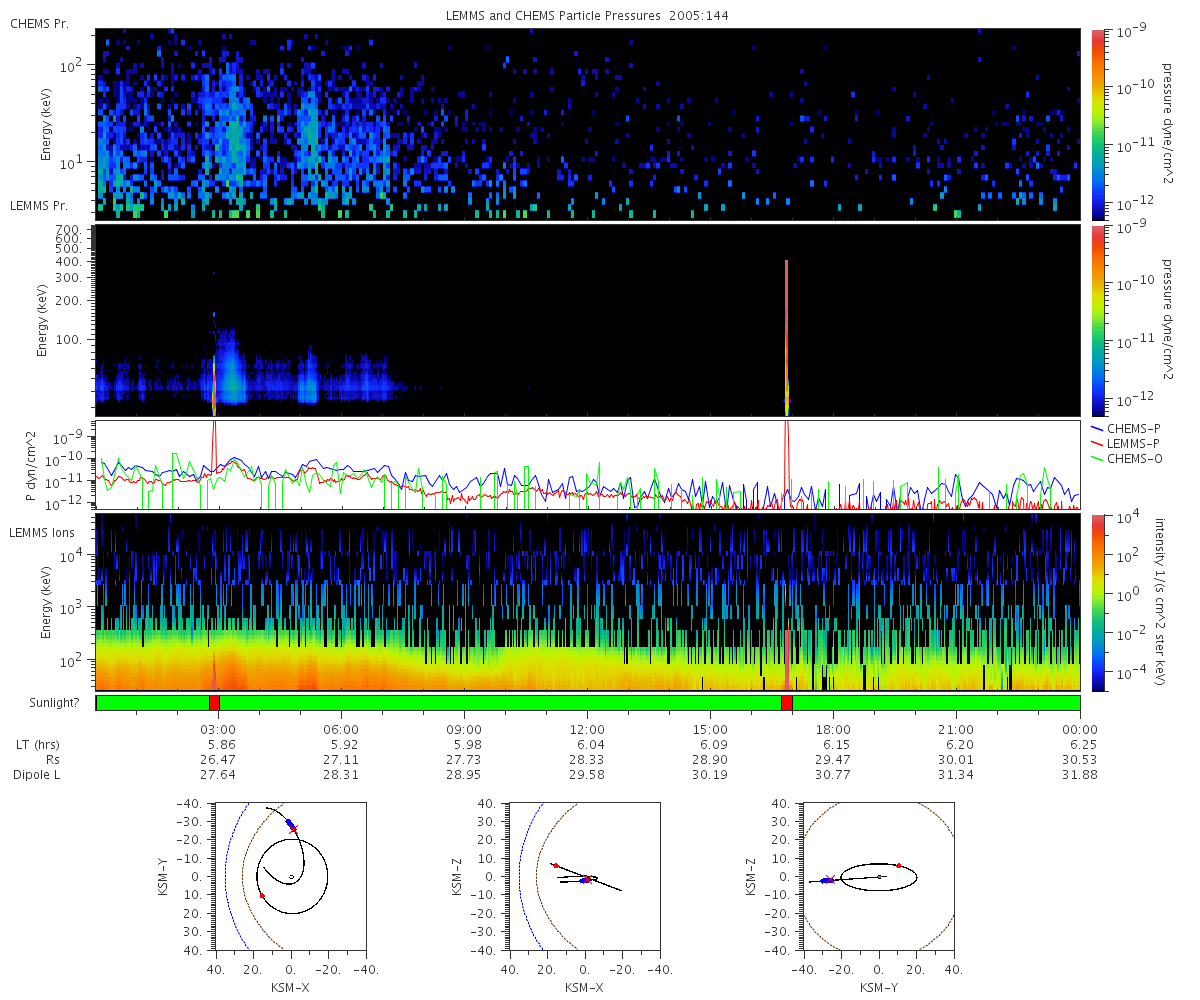Viewport: 1200px width, 1000px height.
Task: Click the LEMMS ions intensity color bar
Action: pyautogui.click(x=1097, y=602)
